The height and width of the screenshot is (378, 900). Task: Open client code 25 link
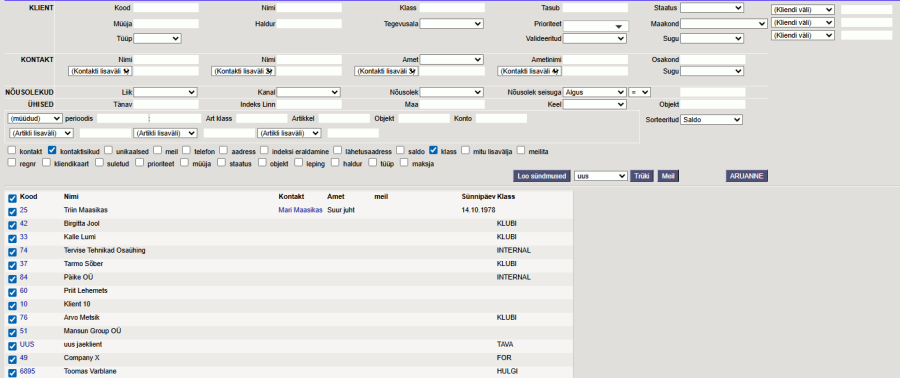pos(24,210)
